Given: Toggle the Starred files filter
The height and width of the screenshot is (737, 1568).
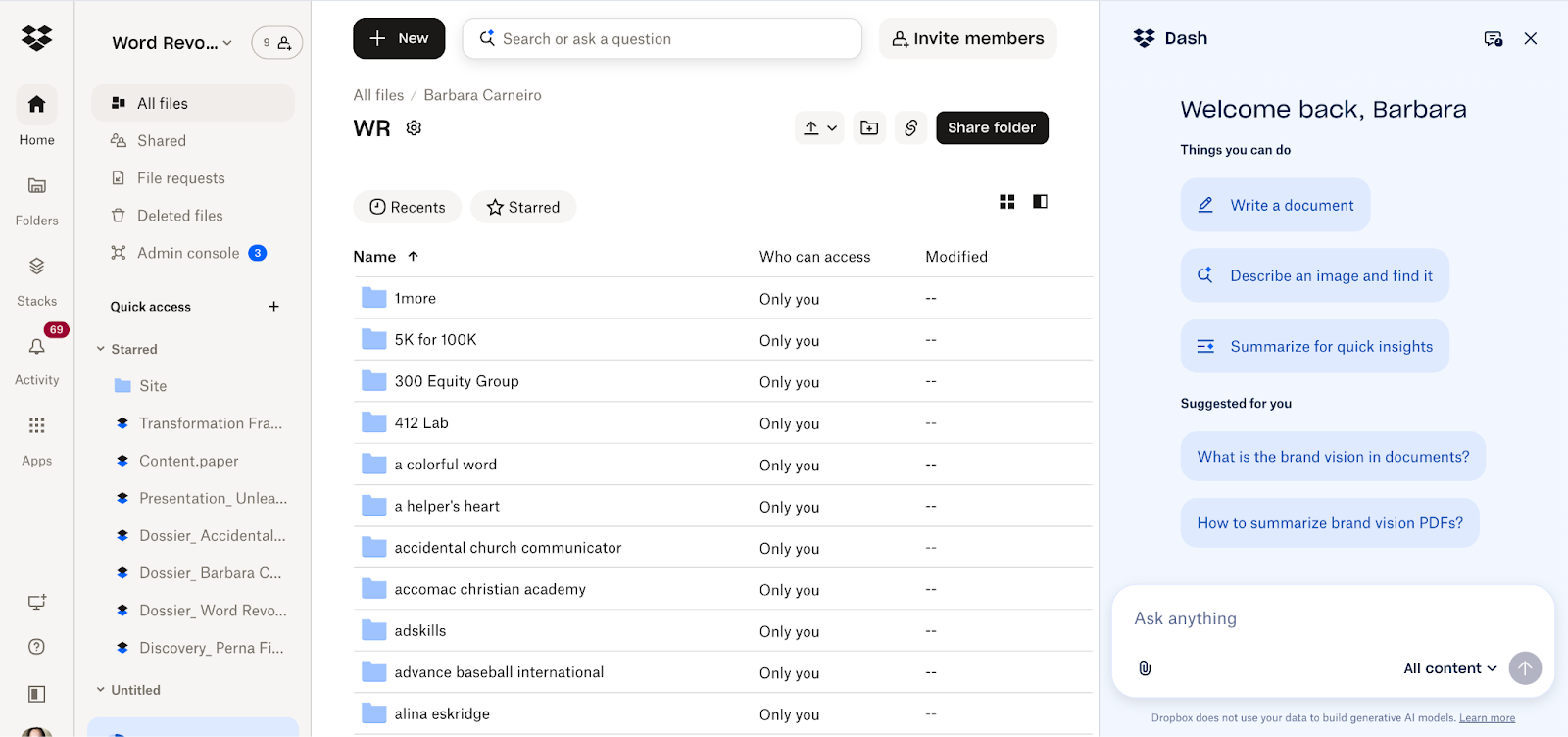Looking at the screenshot, I should (x=523, y=207).
